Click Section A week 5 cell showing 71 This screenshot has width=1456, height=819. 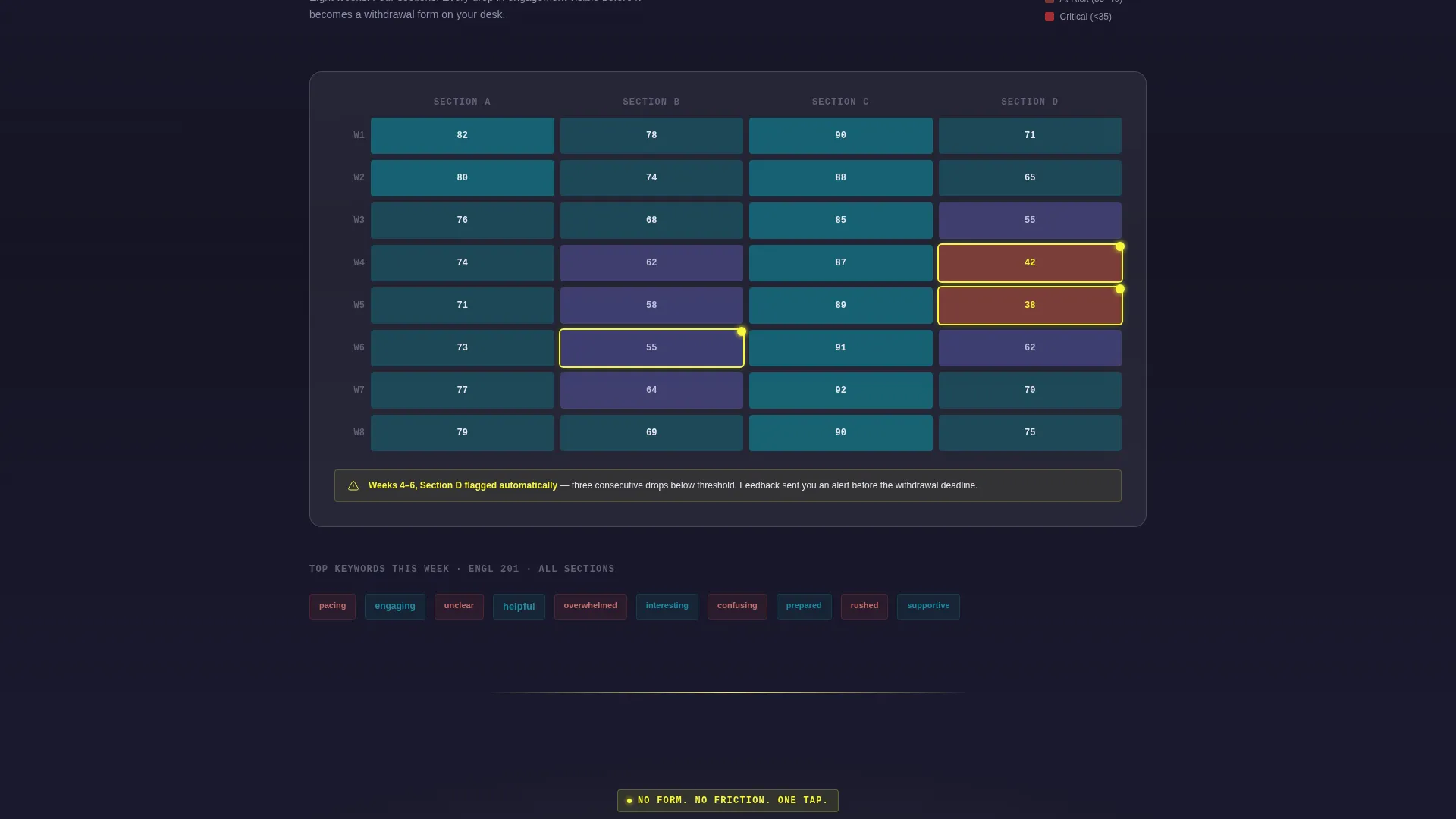click(x=463, y=306)
